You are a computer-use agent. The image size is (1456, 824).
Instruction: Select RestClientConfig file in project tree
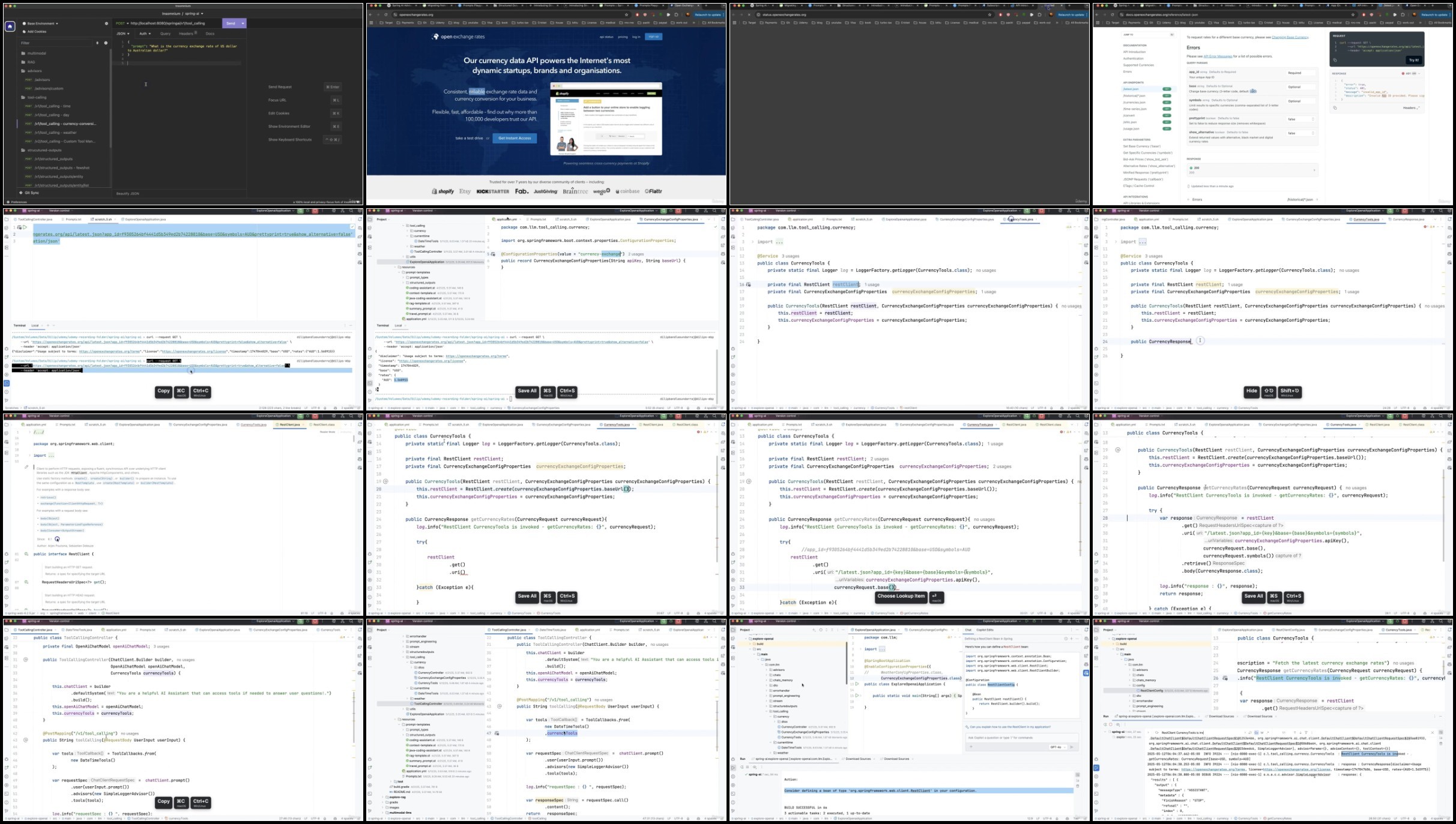click(x=1151, y=691)
